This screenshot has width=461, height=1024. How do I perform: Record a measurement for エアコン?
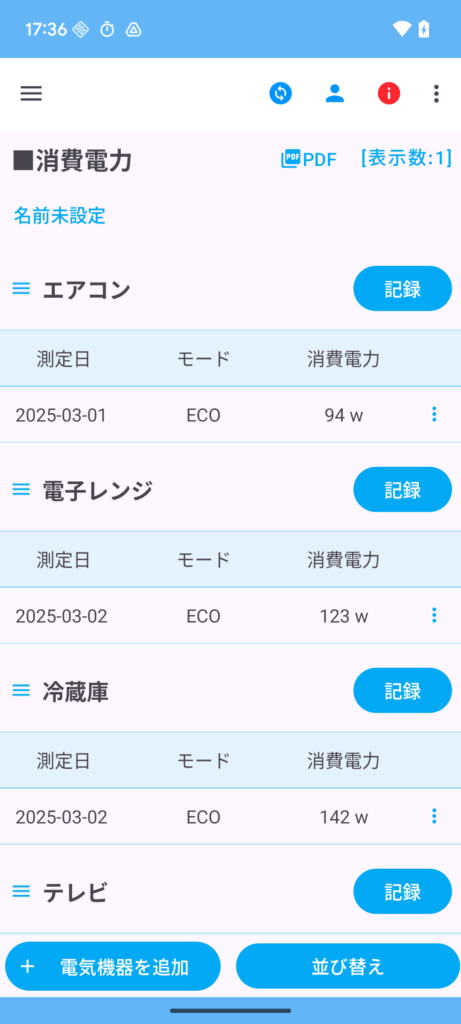403,289
